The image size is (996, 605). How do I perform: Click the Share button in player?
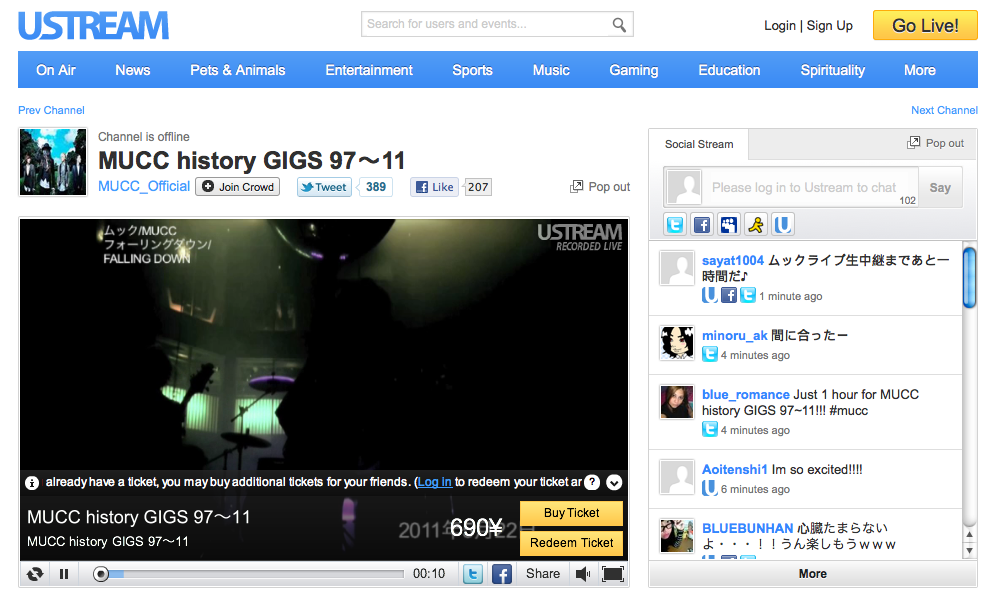click(x=542, y=574)
